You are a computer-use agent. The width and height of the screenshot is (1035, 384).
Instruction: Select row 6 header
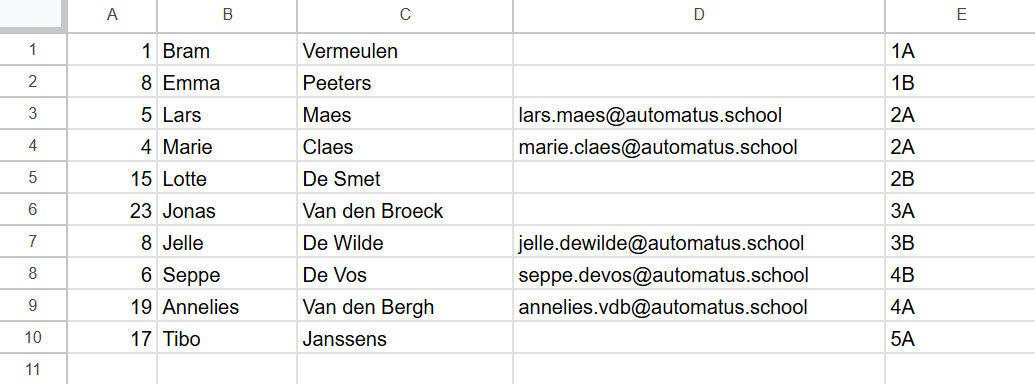[32, 210]
